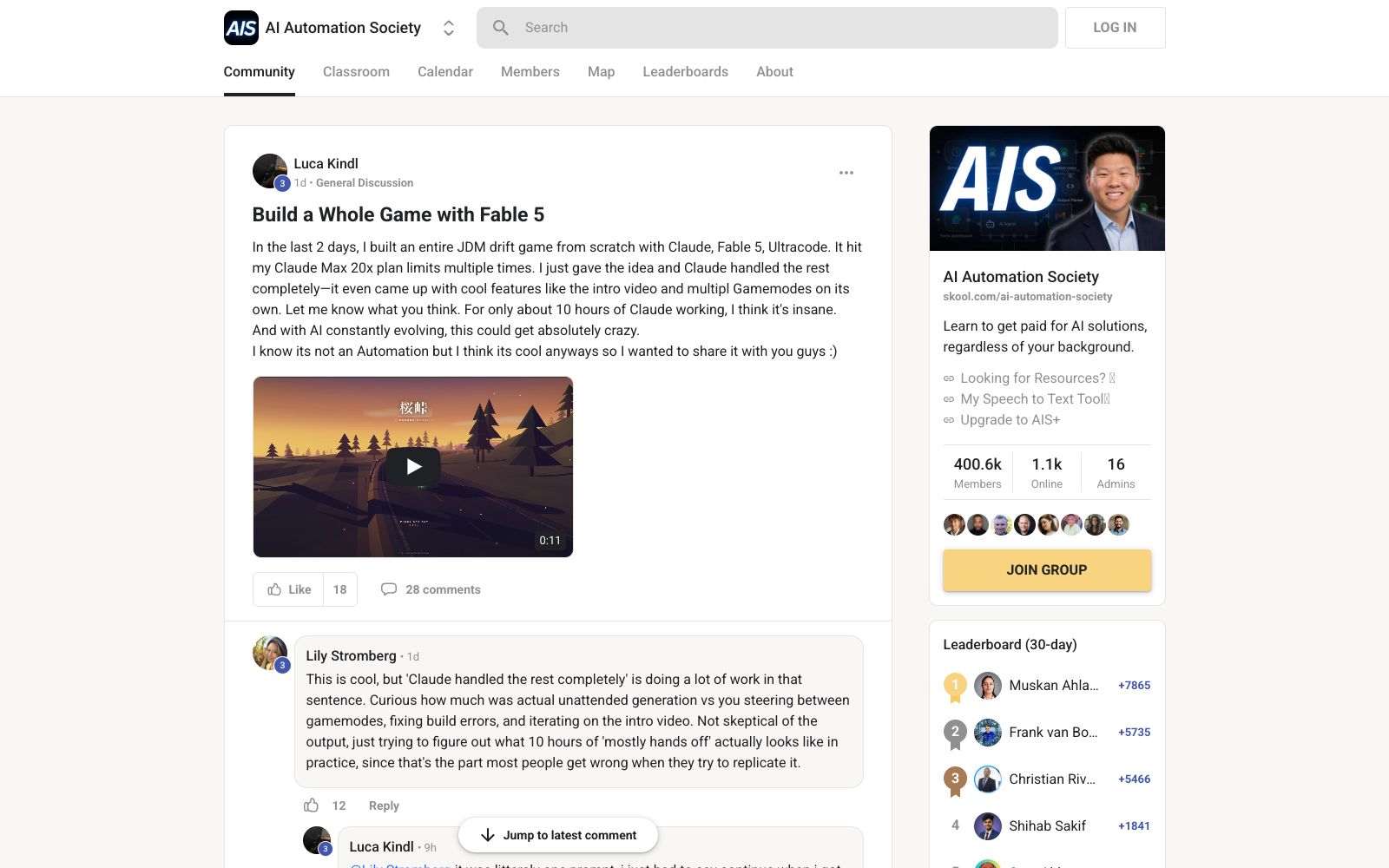Viewport: 1389px width, 868px height.
Task: Open the Map tab
Action: pos(601,72)
